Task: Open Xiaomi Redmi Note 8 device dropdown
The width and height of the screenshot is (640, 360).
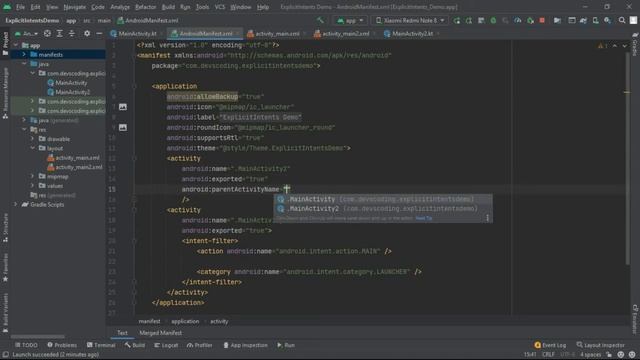Action: [x=410, y=20]
